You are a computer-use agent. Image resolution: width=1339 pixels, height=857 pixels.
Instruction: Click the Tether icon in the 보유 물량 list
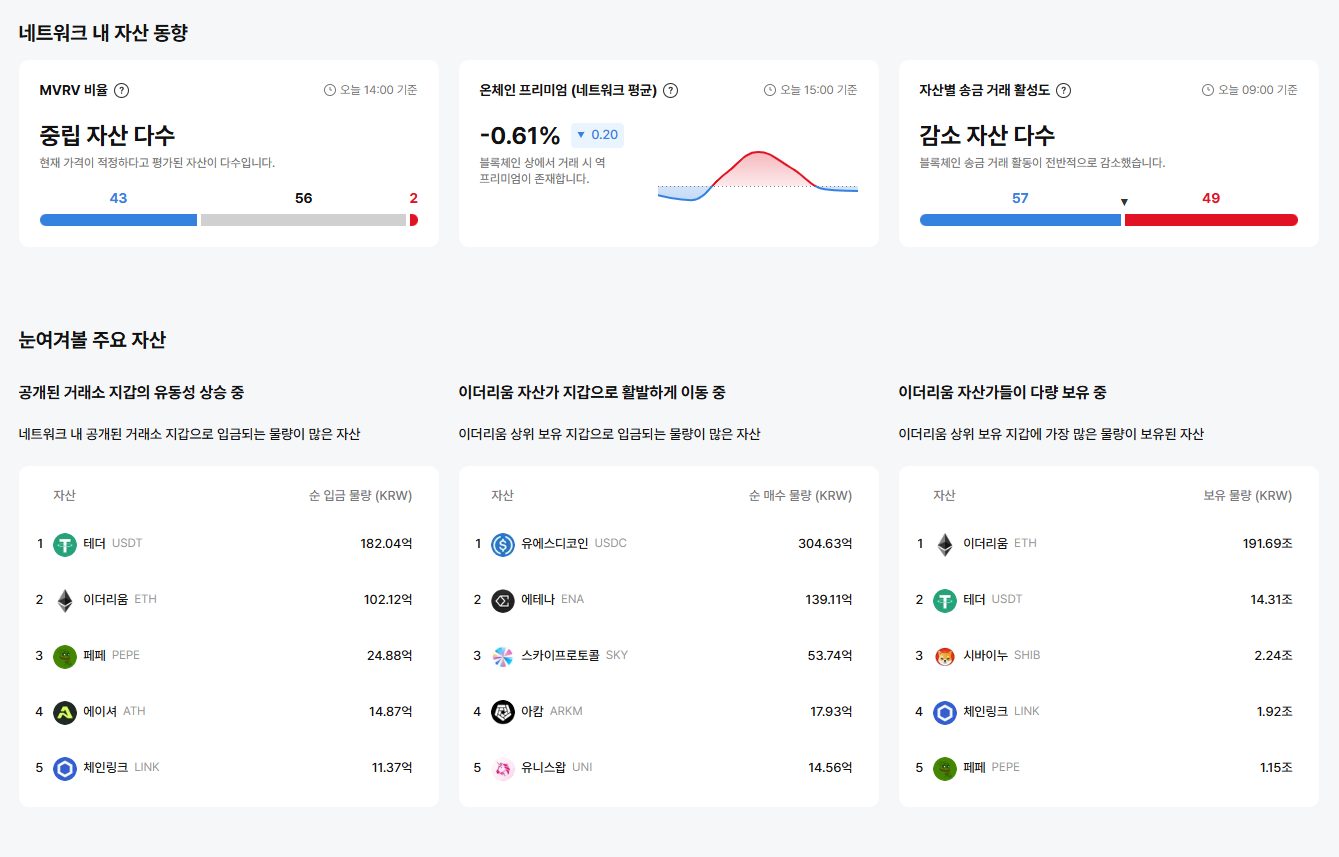pos(945,601)
